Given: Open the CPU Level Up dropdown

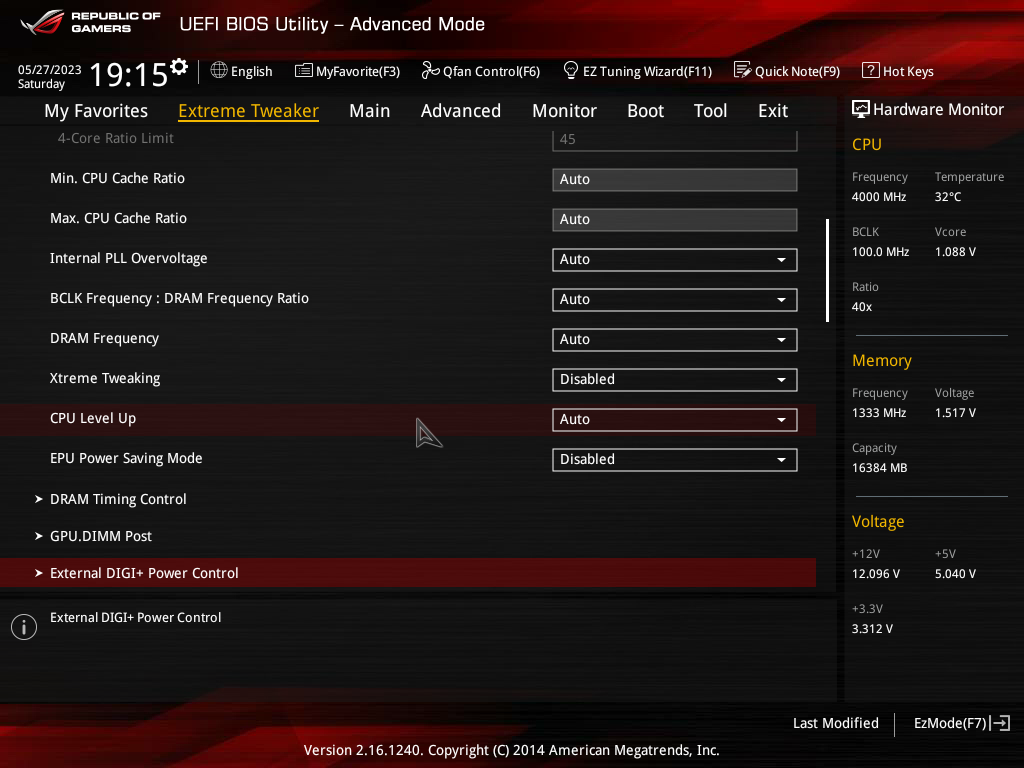Looking at the screenshot, I should pos(675,419).
